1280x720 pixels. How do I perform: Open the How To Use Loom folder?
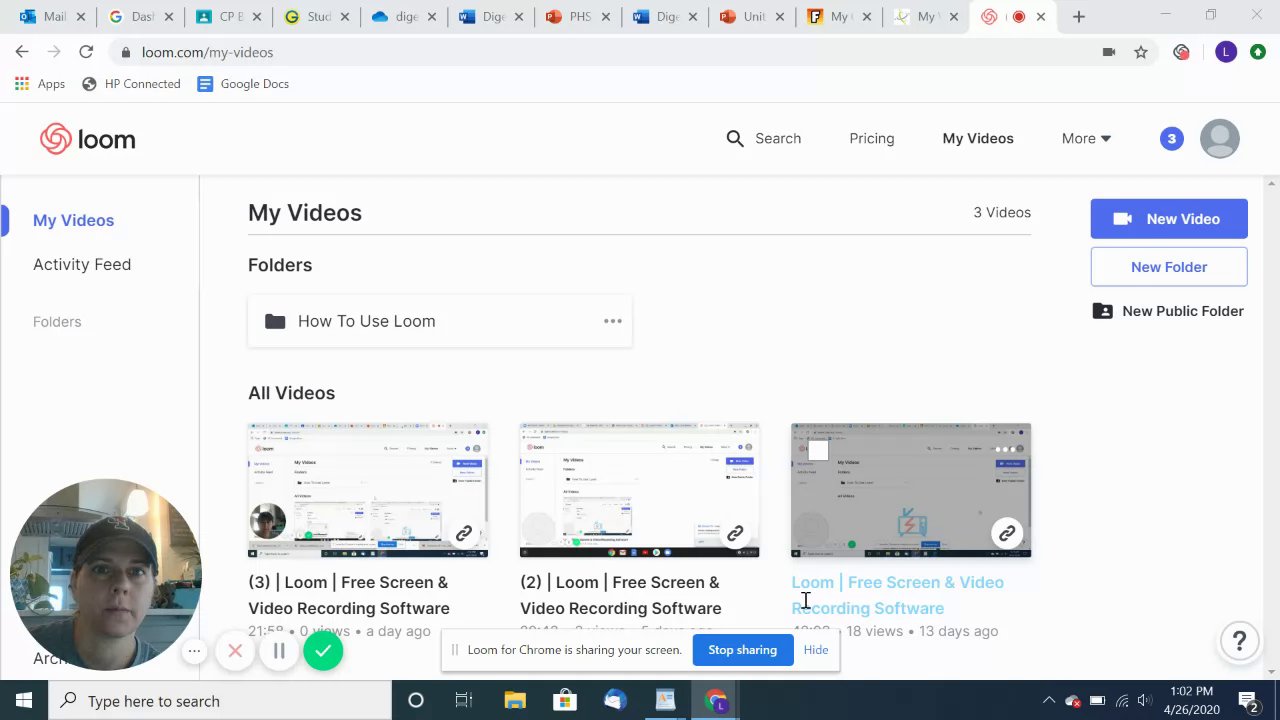point(440,321)
